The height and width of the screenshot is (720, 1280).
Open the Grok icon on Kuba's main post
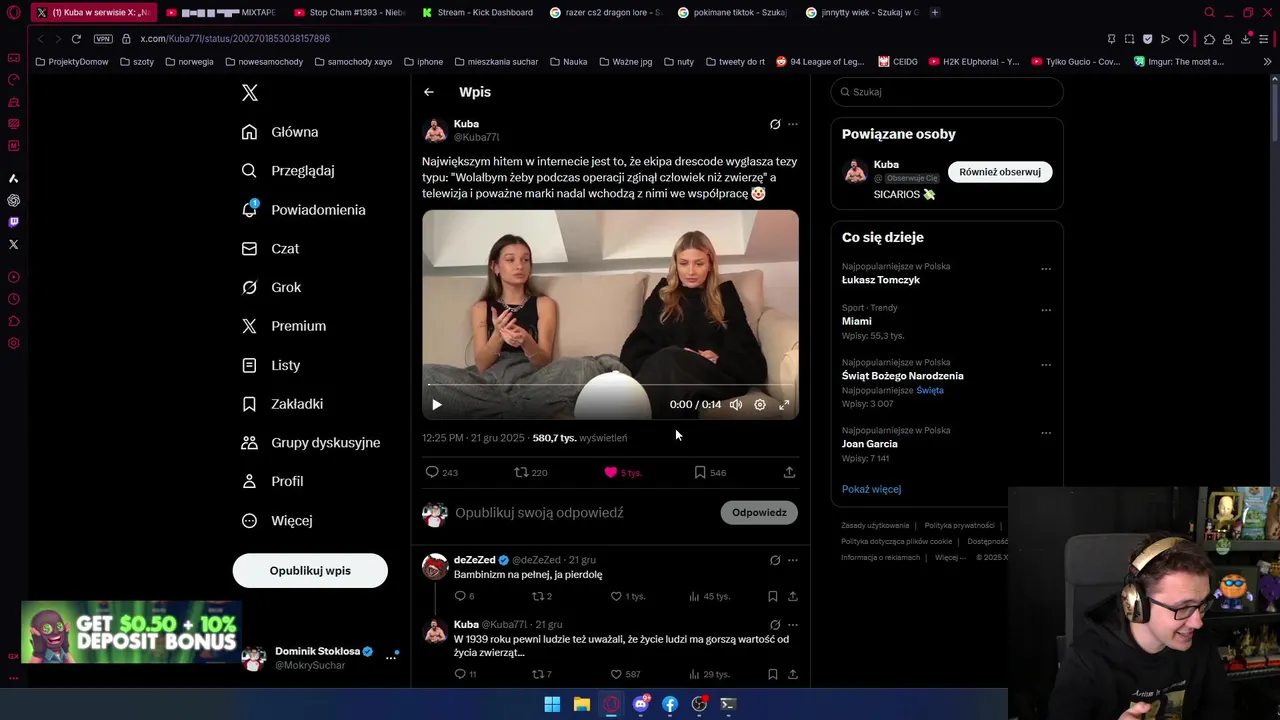click(x=775, y=125)
